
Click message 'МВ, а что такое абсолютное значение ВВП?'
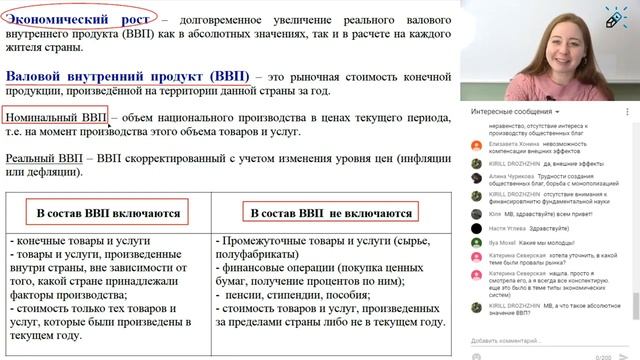tap(554, 309)
